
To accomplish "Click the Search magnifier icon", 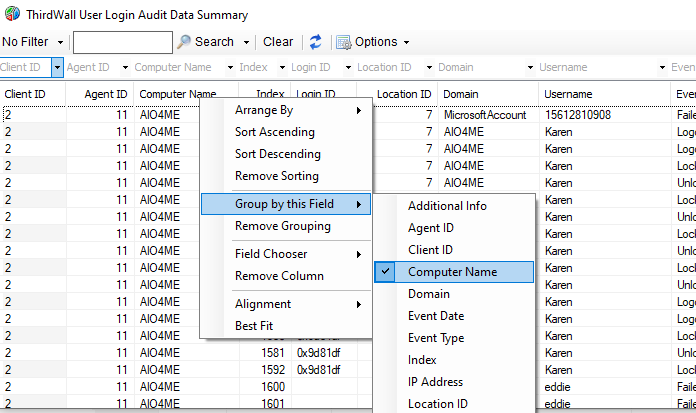I will tap(183, 42).
